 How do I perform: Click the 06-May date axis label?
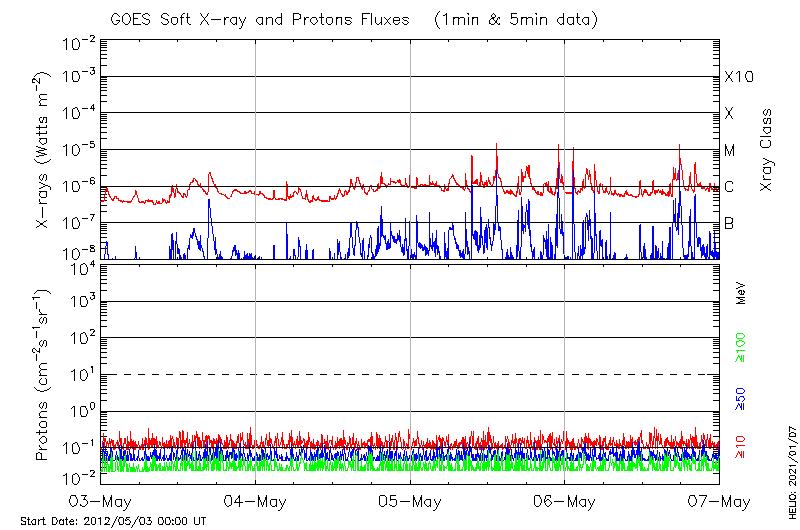564,500
